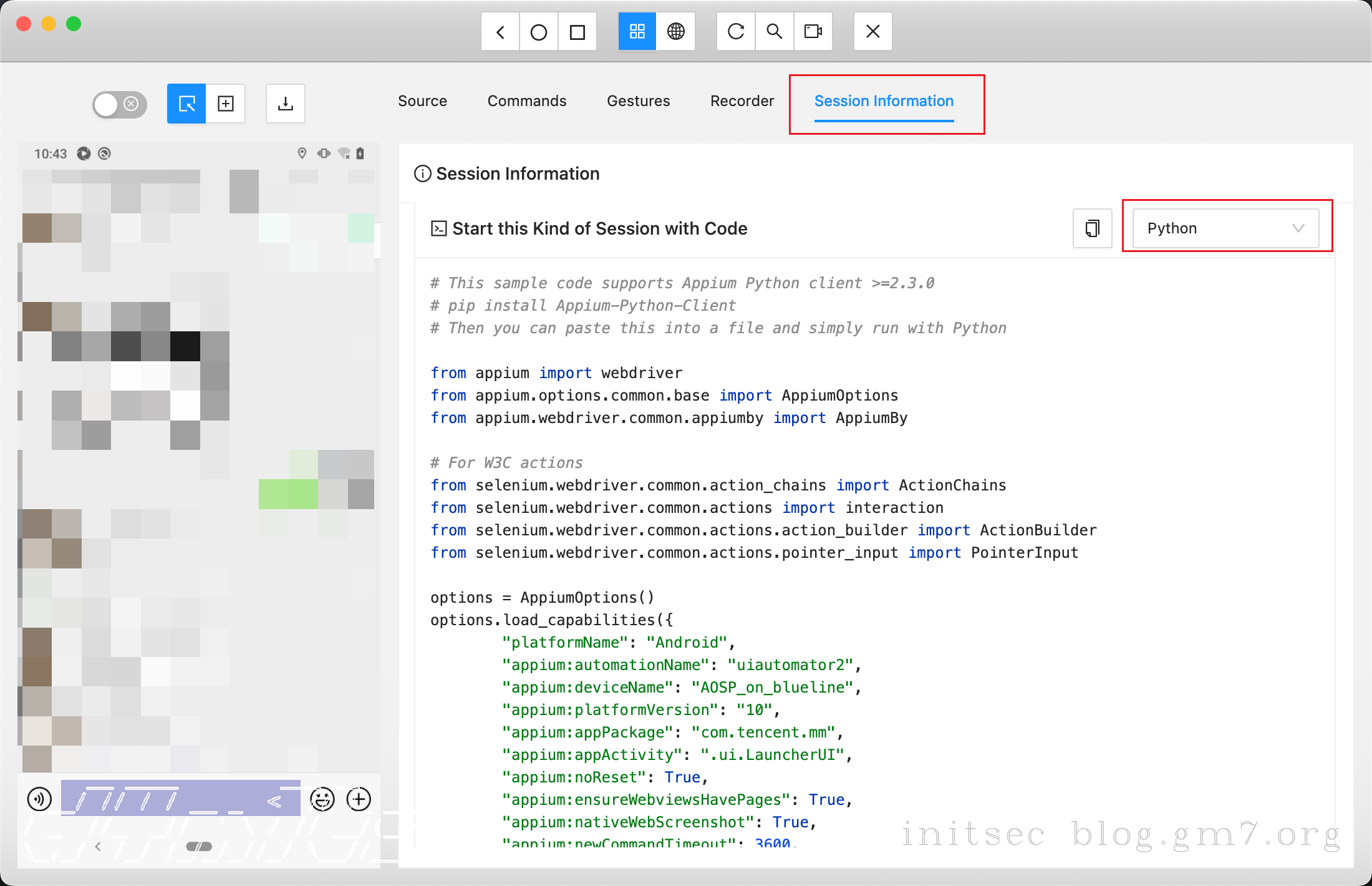Viewport: 1372px width, 886px height.
Task: Expand the Python language dropdown
Action: [1225, 228]
